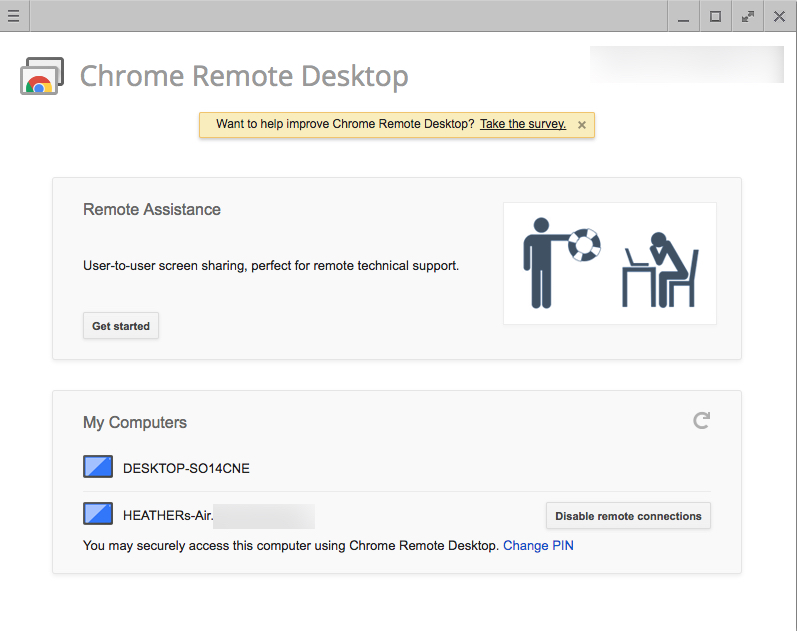Click the Chrome Remote Desktop title text
The width and height of the screenshot is (797, 631).
pyautogui.click(x=244, y=76)
